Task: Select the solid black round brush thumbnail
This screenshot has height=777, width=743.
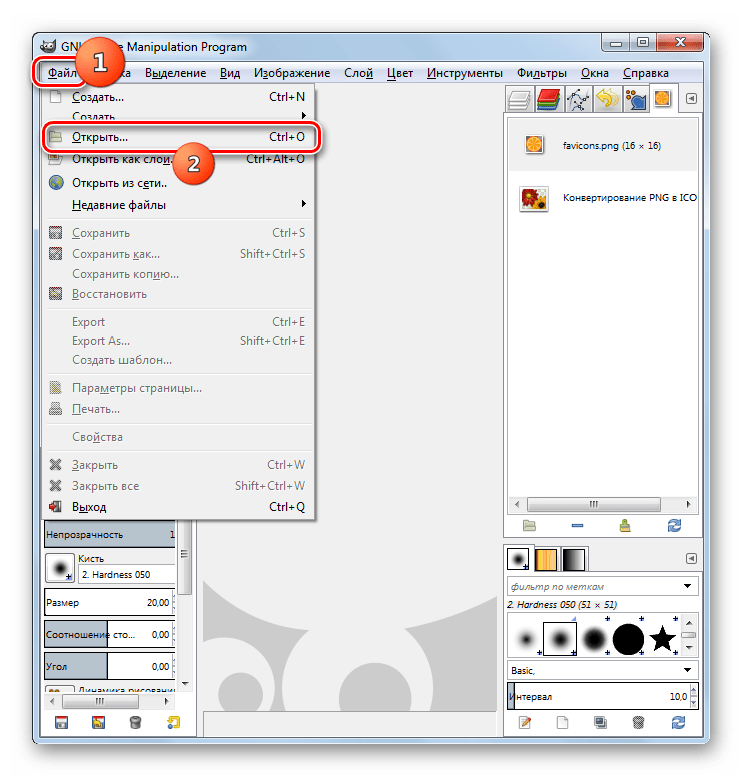Action: click(x=628, y=638)
